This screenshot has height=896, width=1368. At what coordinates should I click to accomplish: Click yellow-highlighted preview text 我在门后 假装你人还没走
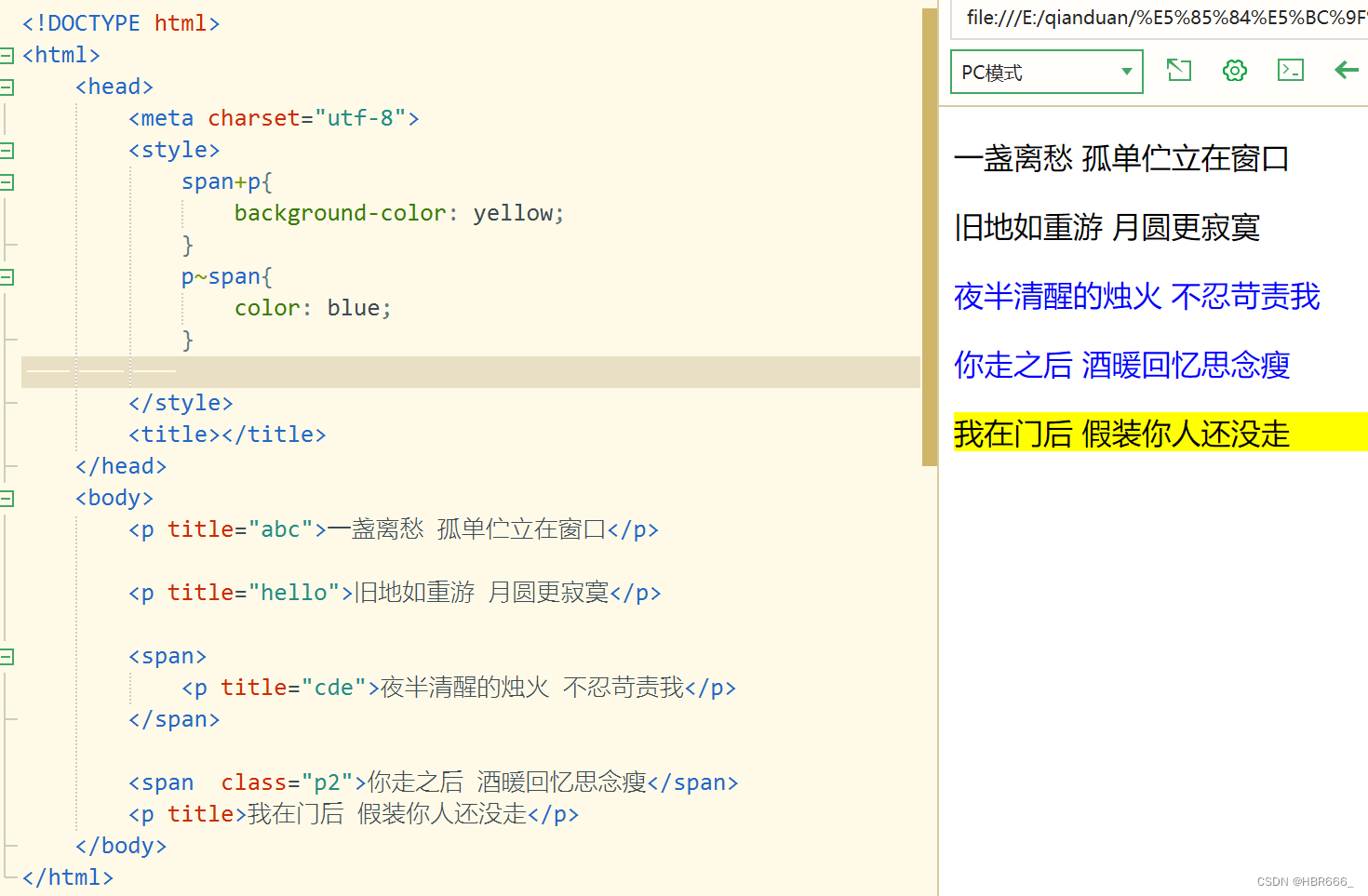pos(1121,435)
